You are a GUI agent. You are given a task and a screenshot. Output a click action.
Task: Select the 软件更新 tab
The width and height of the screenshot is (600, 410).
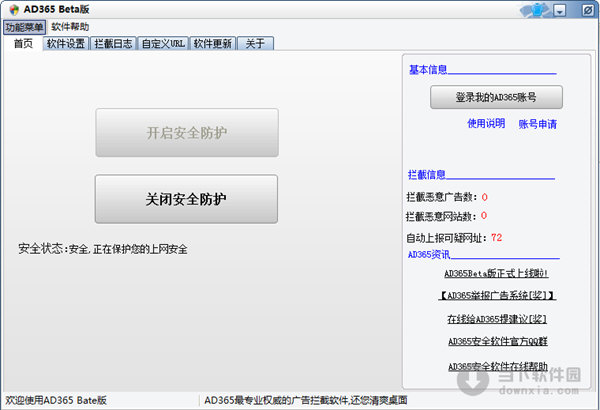[212, 44]
